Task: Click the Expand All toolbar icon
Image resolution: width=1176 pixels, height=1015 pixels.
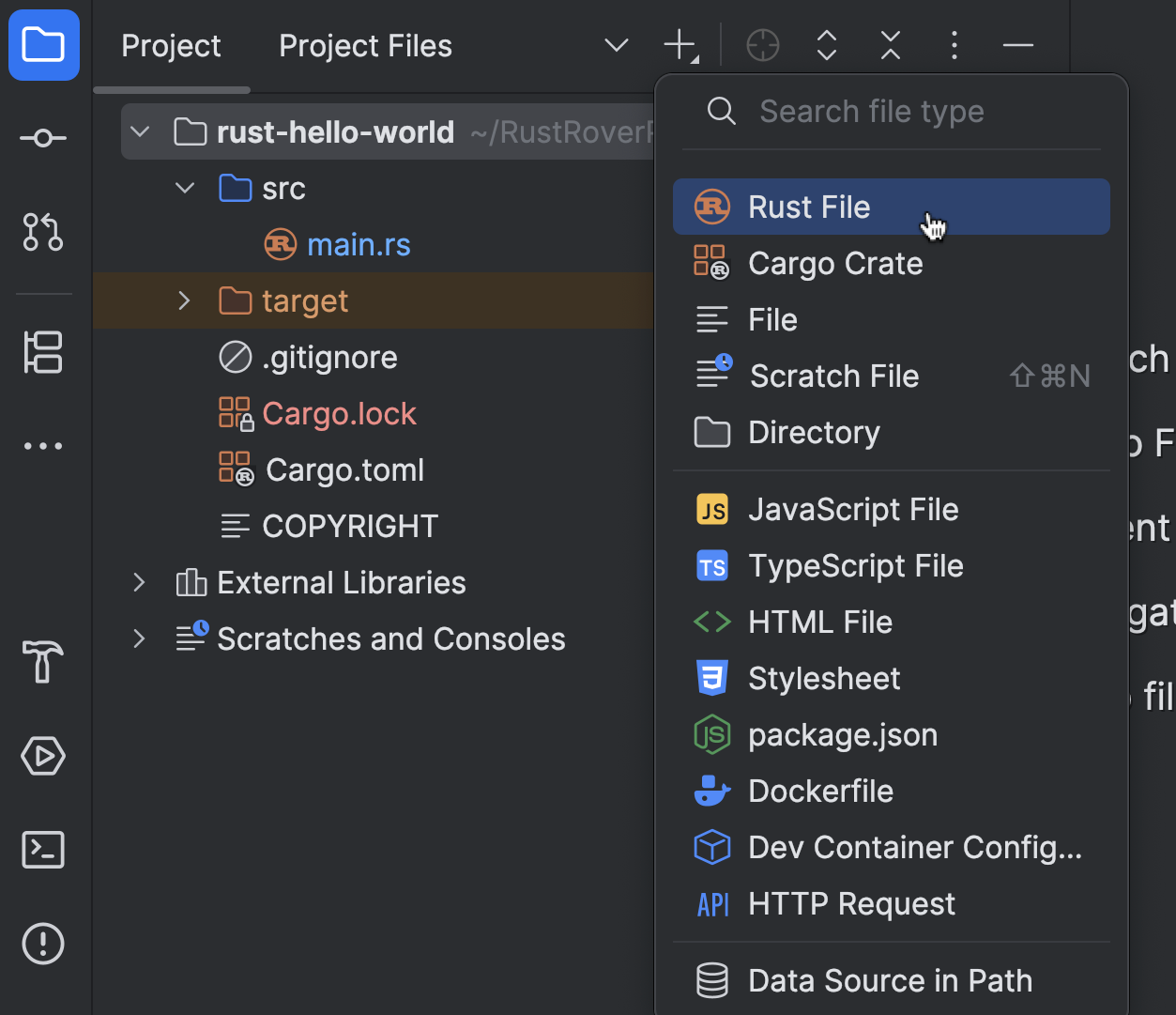Action: tap(826, 45)
